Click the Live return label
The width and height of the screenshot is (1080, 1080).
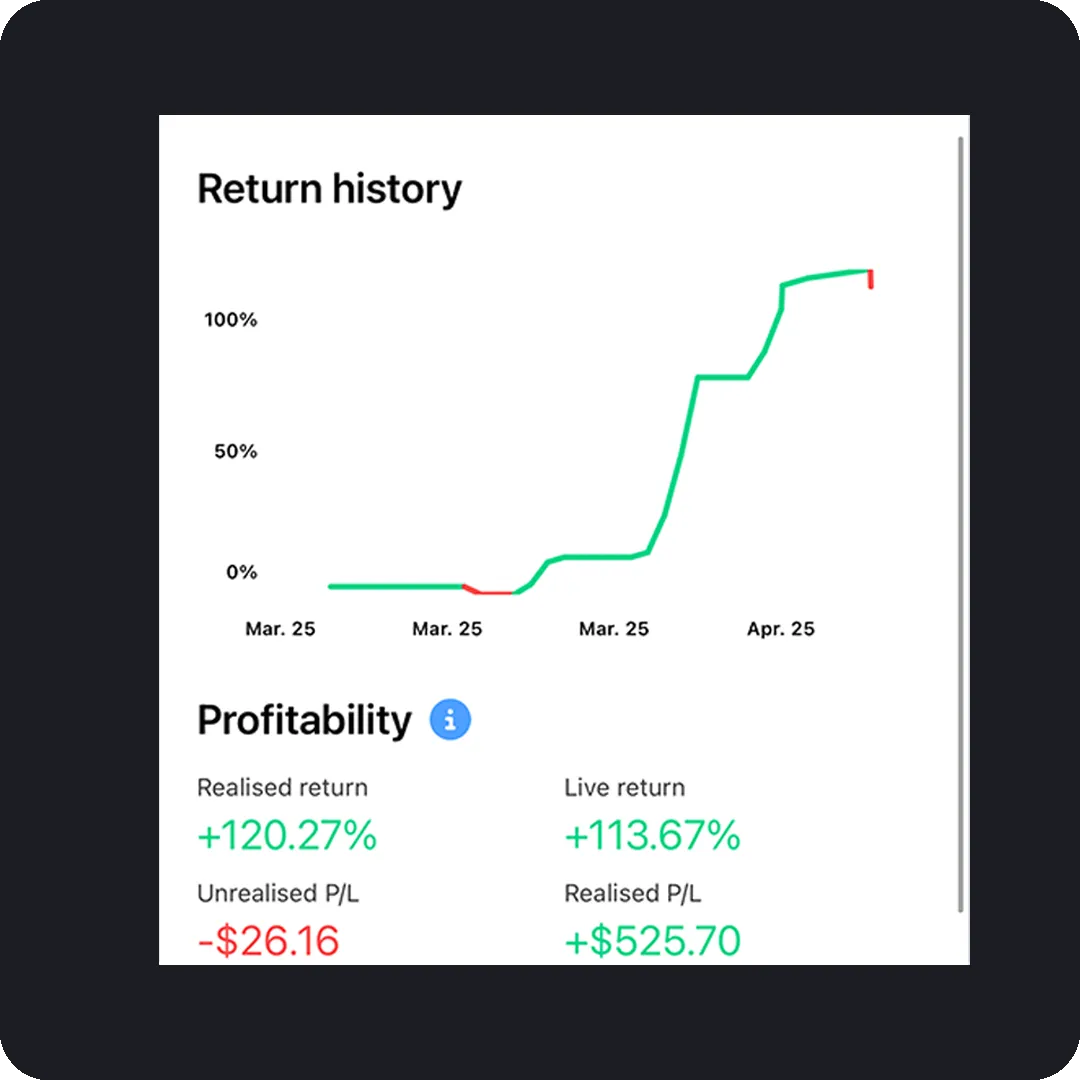pos(624,787)
